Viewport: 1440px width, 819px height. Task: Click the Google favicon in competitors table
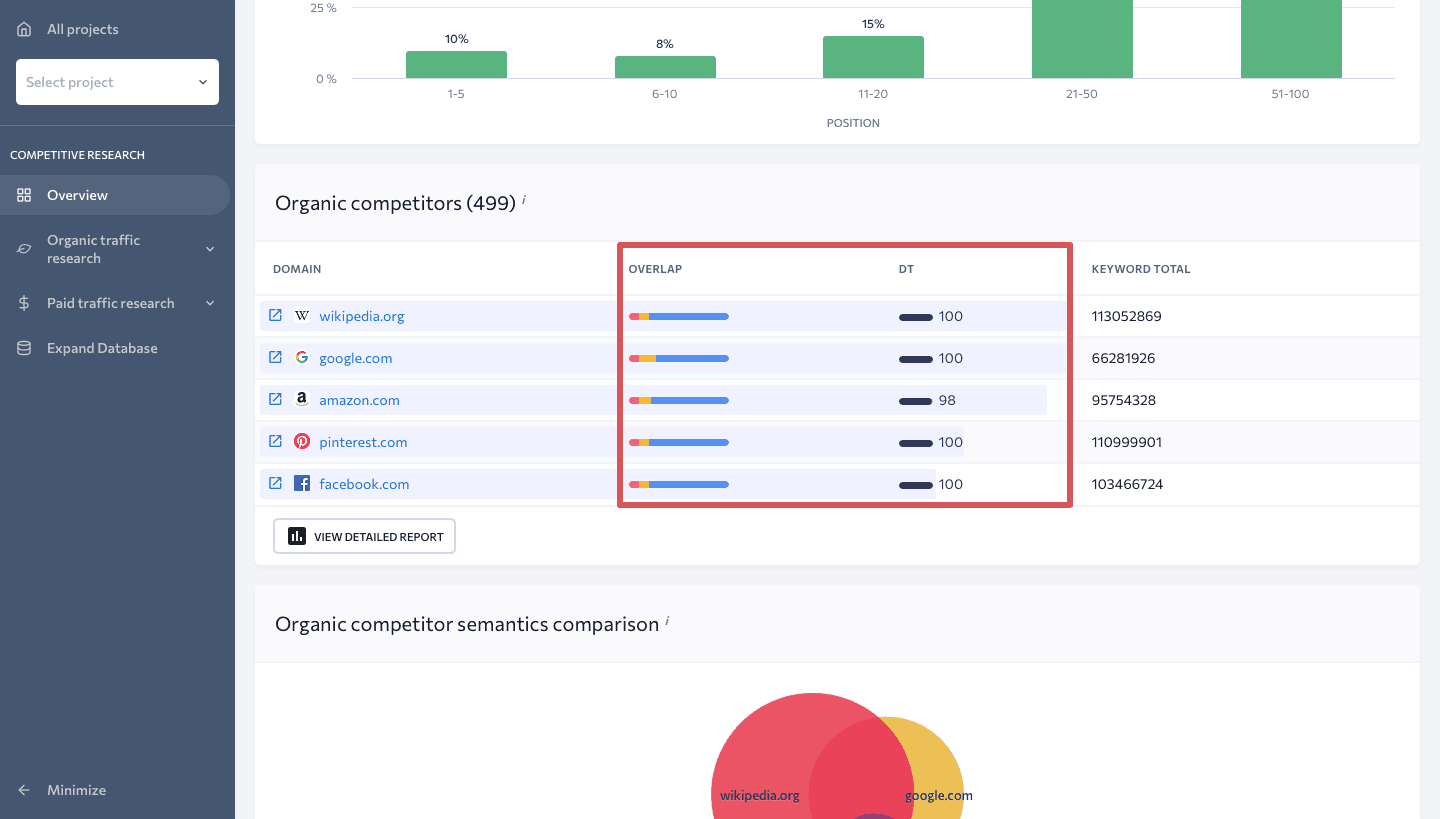click(302, 358)
